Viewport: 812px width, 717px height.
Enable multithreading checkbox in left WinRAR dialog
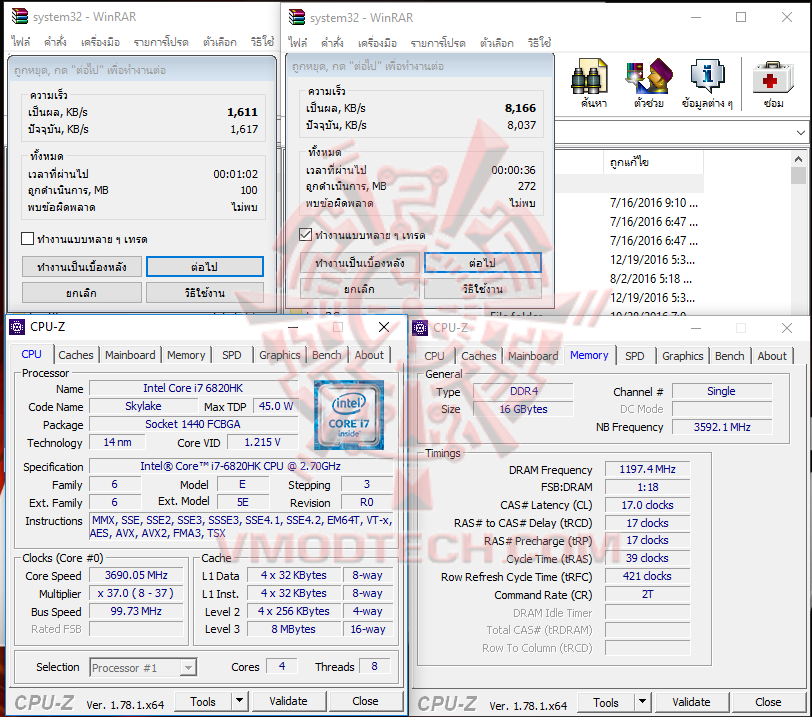(27, 239)
